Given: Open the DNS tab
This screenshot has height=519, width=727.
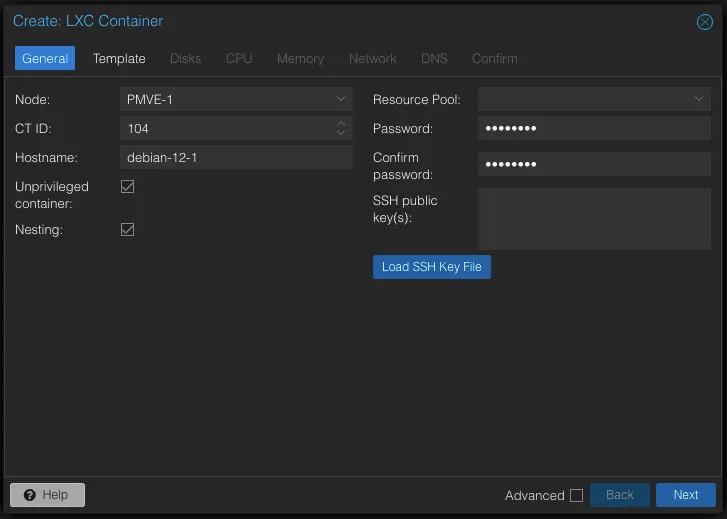Looking at the screenshot, I should click(x=434, y=58).
